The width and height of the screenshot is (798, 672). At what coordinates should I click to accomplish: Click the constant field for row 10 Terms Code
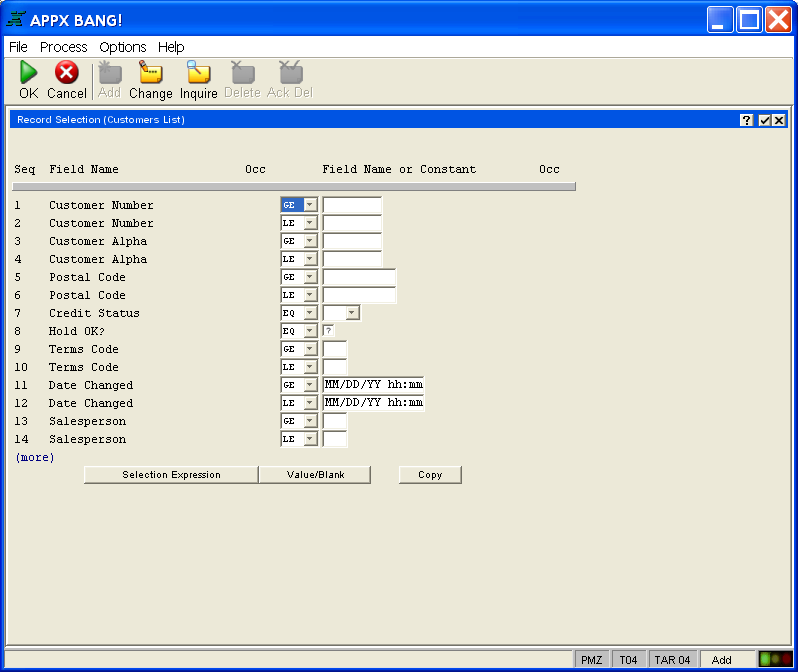pos(335,367)
